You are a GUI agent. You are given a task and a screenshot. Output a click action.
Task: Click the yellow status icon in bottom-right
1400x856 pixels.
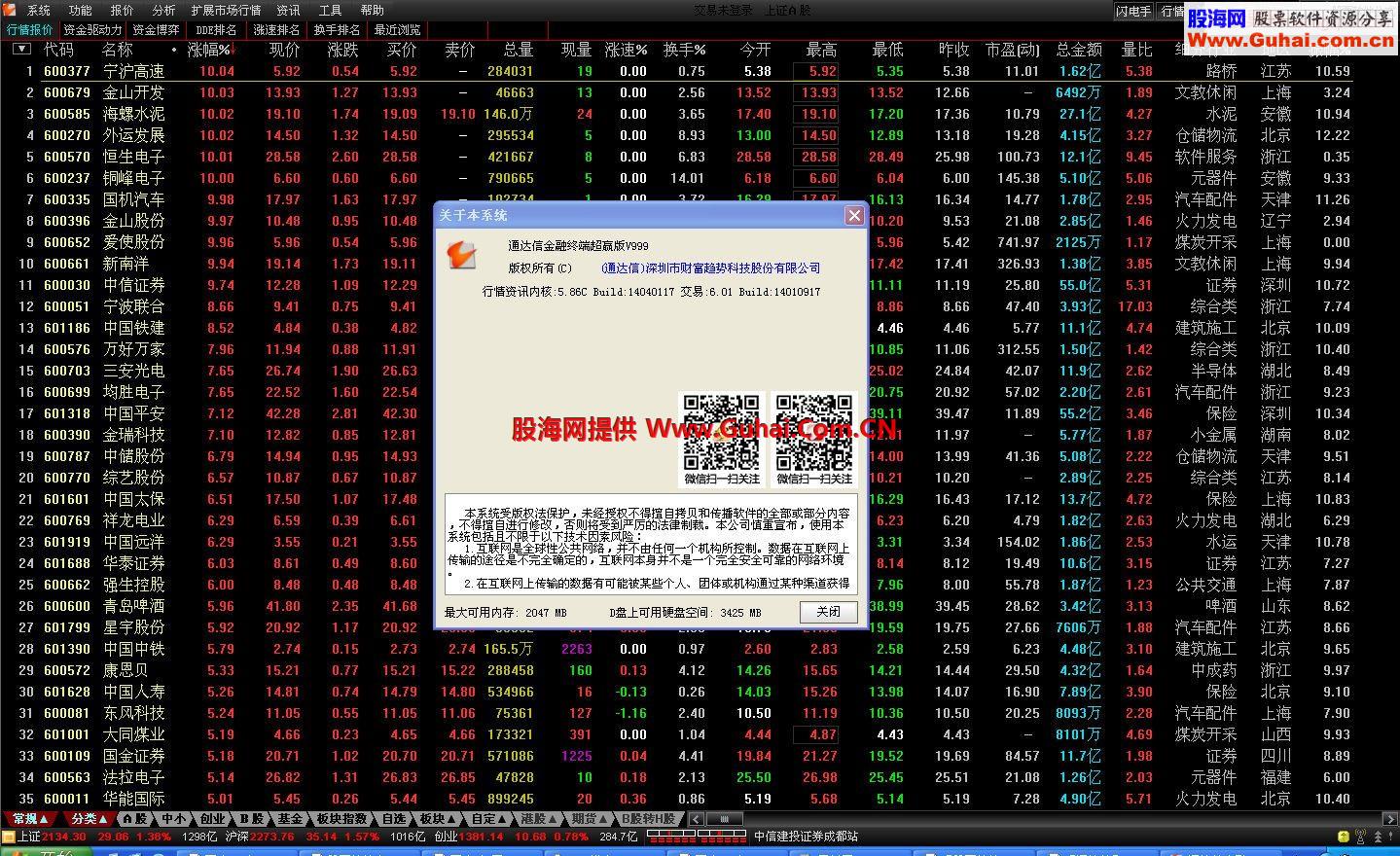(x=1343, y=837)
